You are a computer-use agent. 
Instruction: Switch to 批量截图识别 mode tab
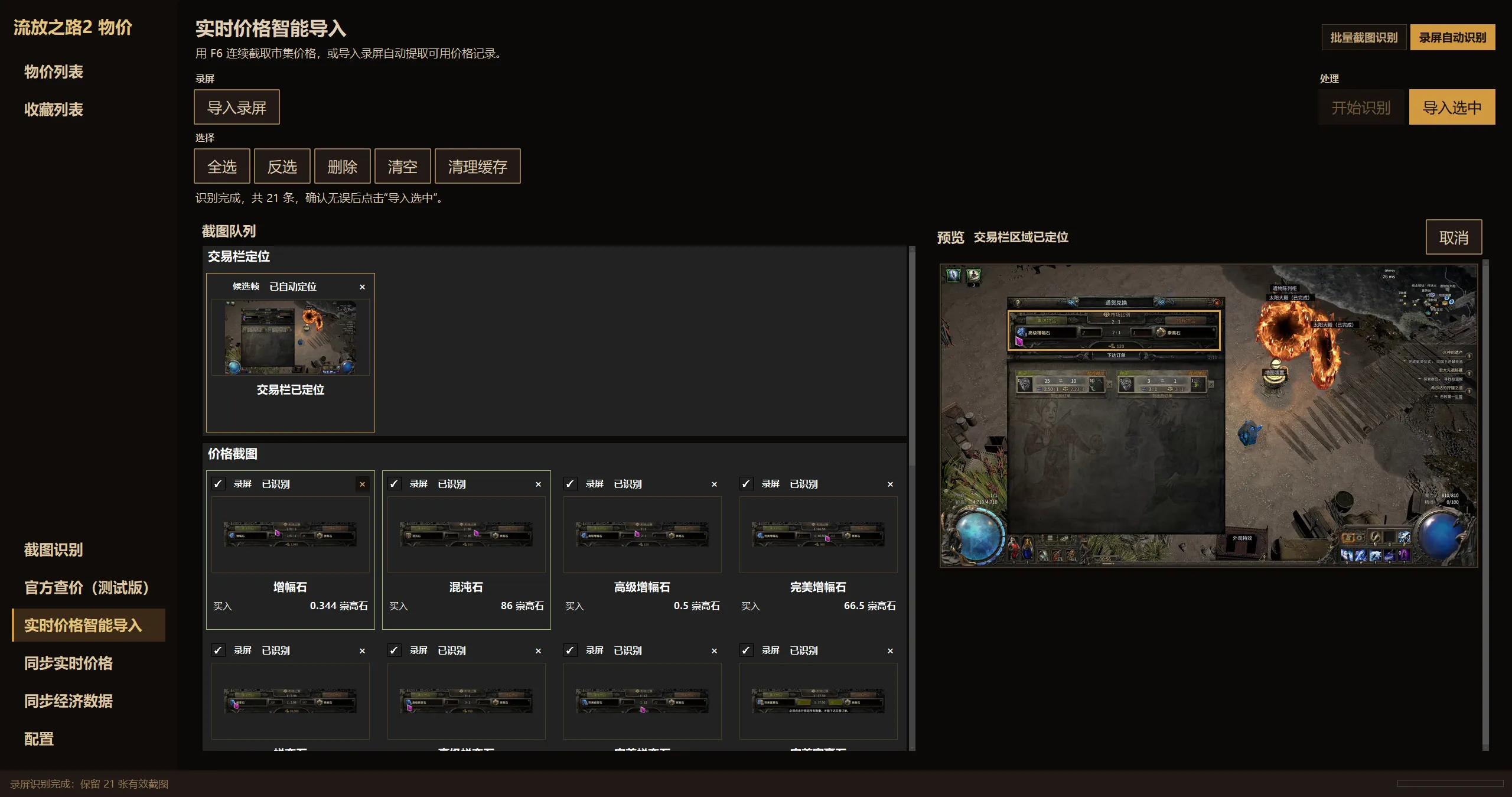point(1364,38)
